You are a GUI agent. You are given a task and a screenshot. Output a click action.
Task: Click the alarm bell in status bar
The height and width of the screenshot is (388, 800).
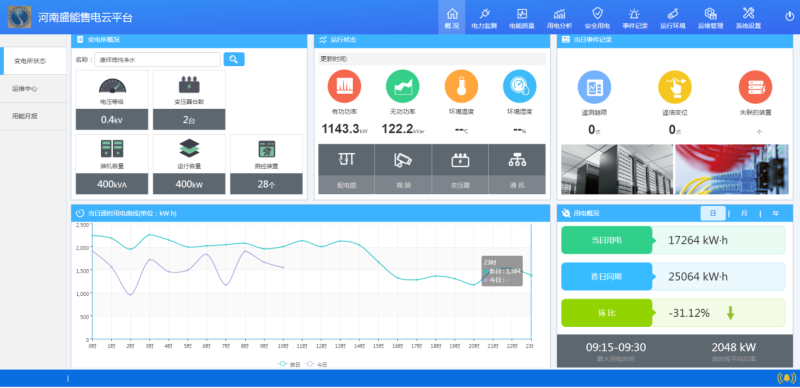tap(786, 378)
